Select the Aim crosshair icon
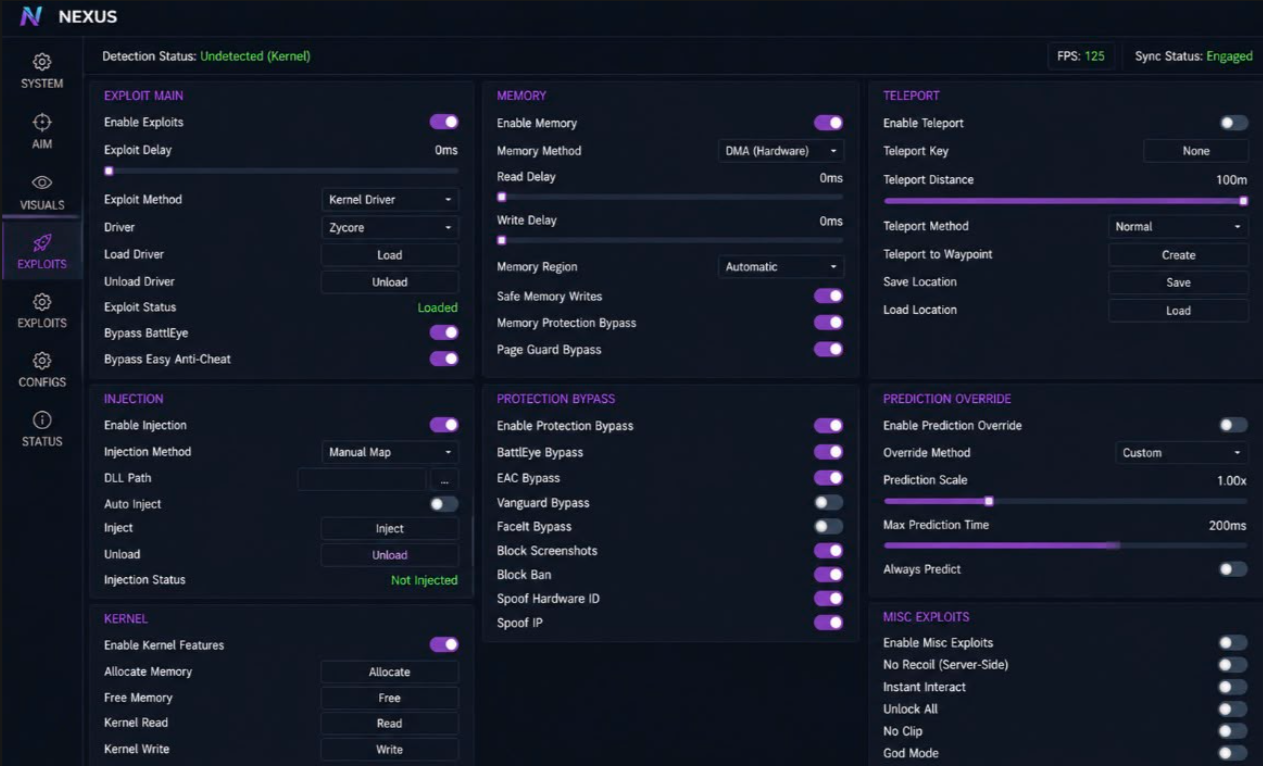Screen dimensions: 1263x766 click(x=42, y=122)
